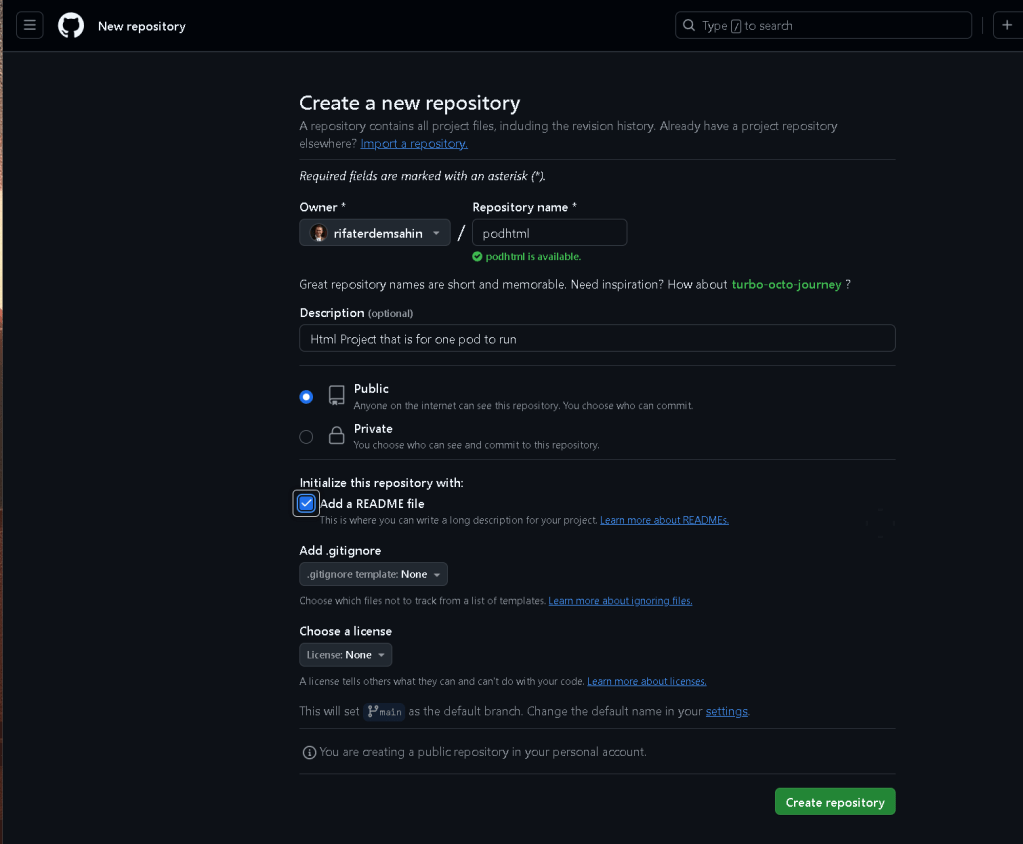Click the 'podhtml is available.' message
The width and height of the screenshot is (1023, 844).
click(533, 256)
